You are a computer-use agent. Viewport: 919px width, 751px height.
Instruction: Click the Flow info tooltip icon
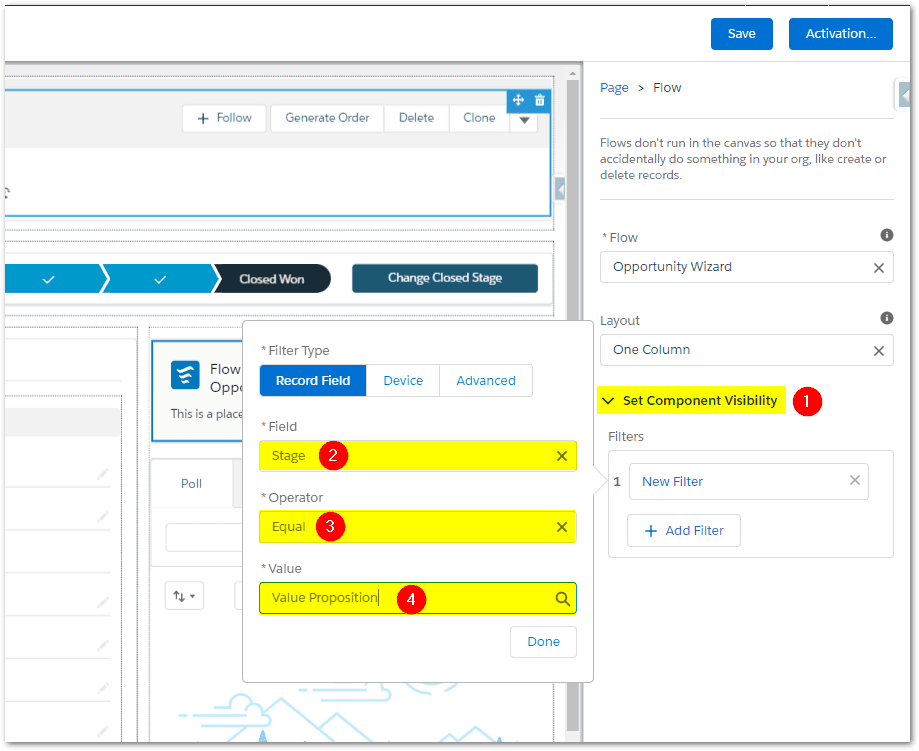tap(886, 235)
